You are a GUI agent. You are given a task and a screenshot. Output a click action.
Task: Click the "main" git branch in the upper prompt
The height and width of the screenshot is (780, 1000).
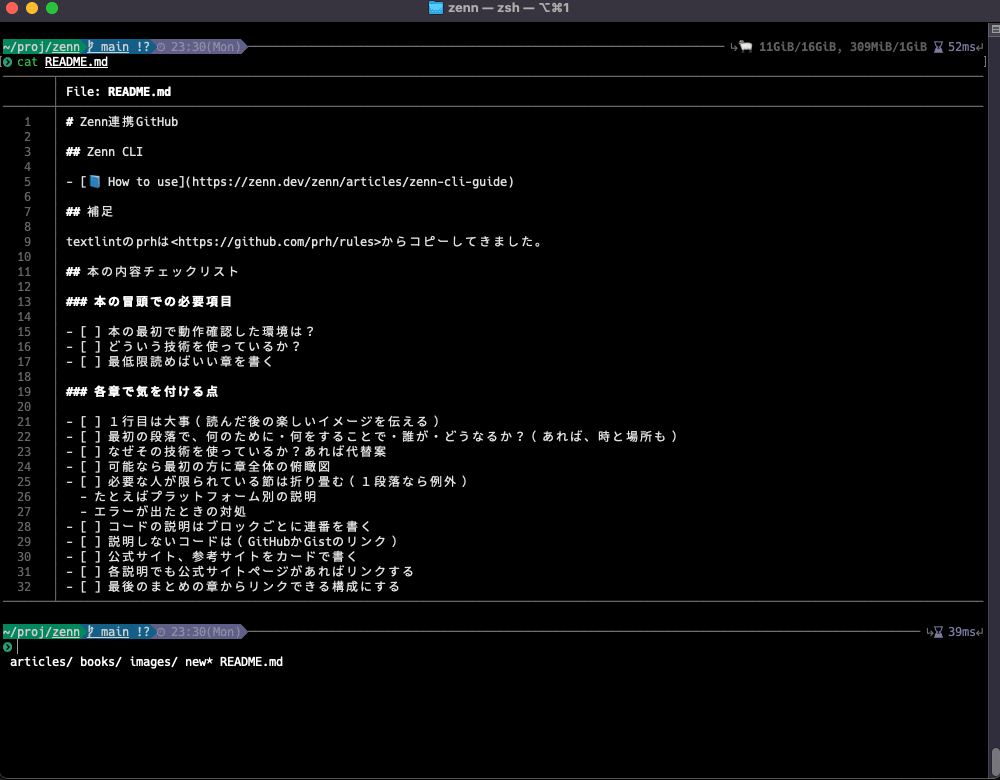(115, 47)
